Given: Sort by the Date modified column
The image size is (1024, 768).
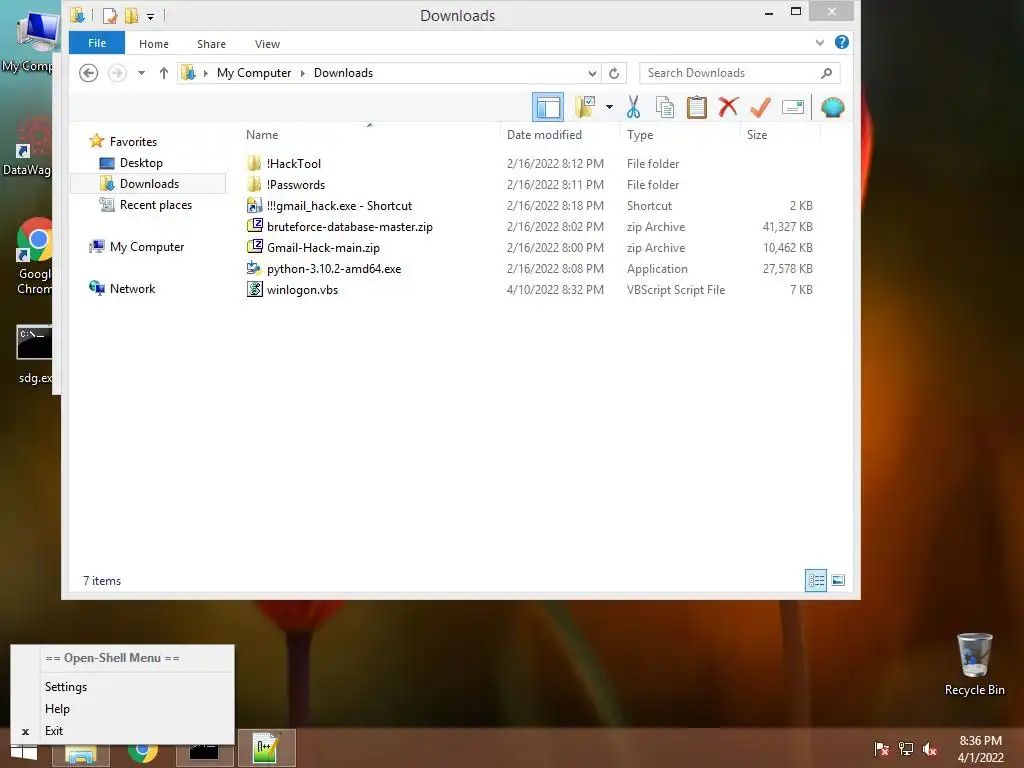Looking at the screenshot, I should (x=544, y=135).
